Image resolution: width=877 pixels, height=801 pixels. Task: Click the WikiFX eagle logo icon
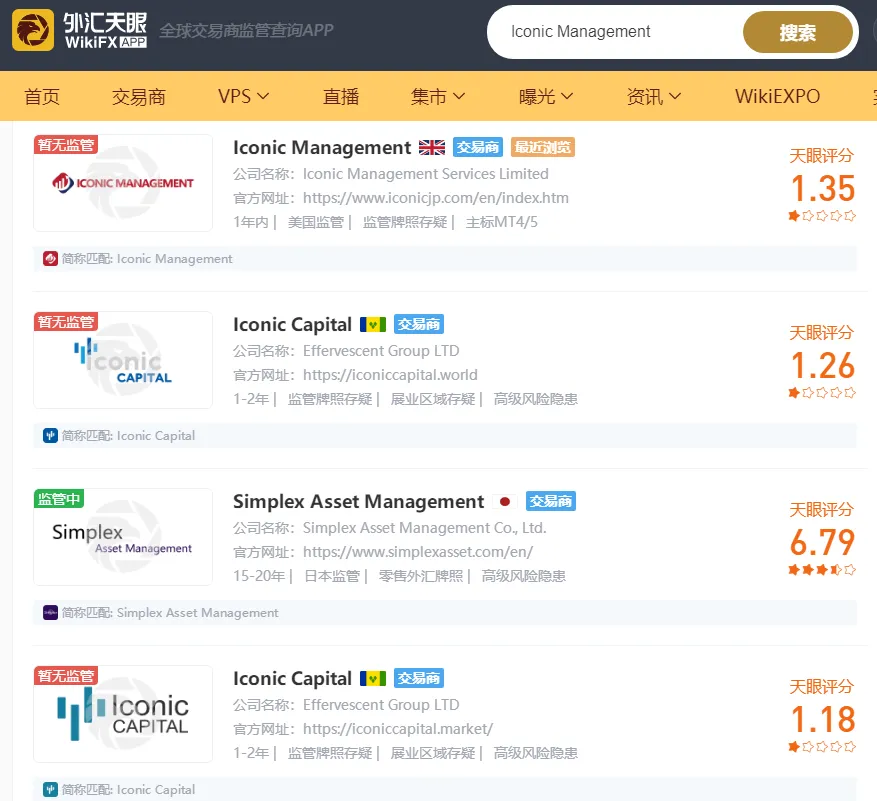(33, 30)
